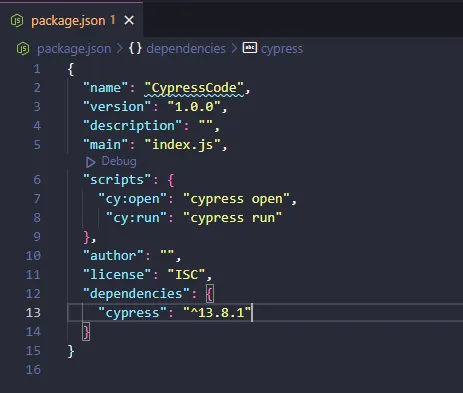Click the "dependencies" key on line 12
463x393 pixels.
point(136,294)
